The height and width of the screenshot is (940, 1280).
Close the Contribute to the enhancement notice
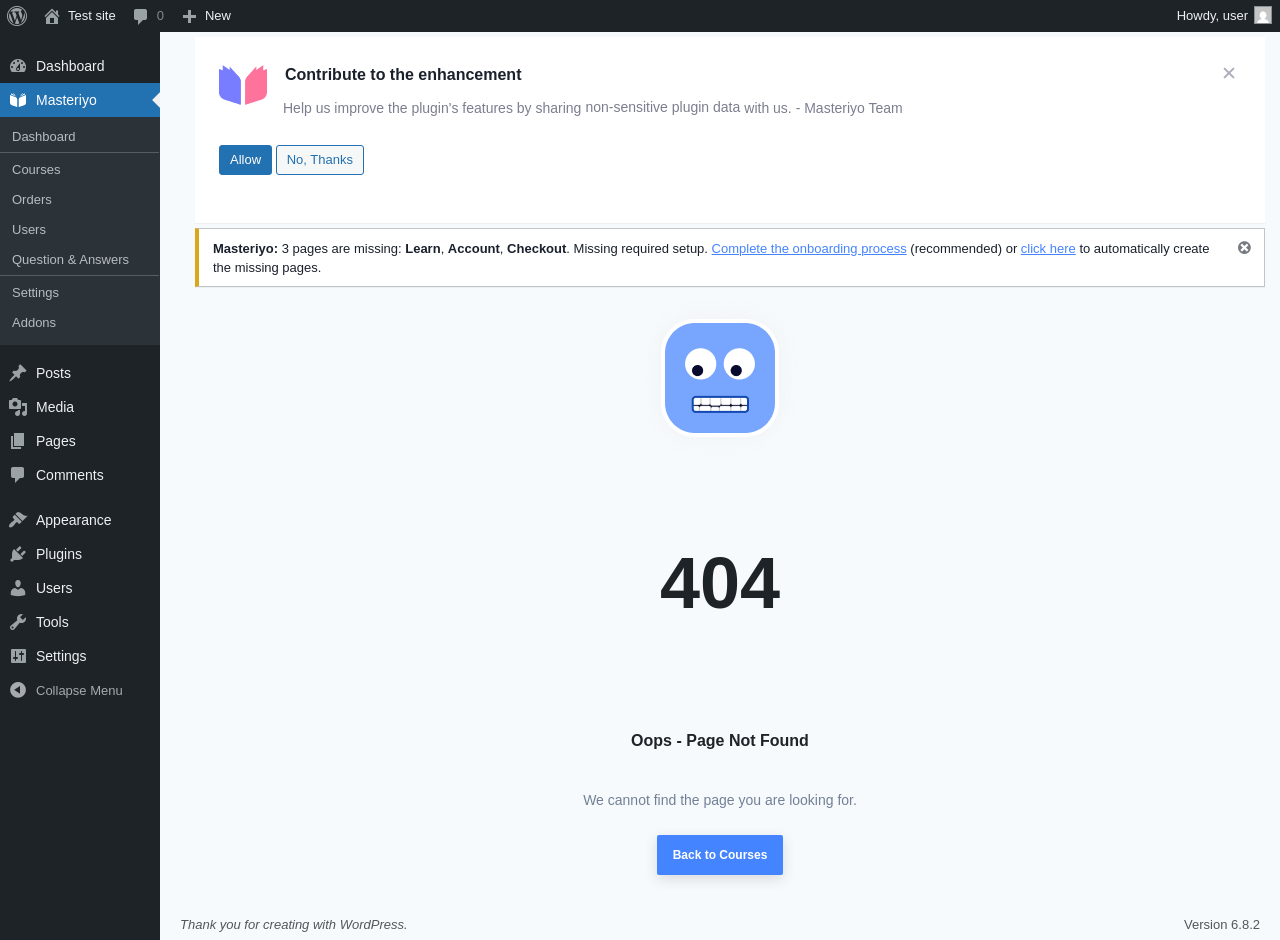(x=1229, y=73)
